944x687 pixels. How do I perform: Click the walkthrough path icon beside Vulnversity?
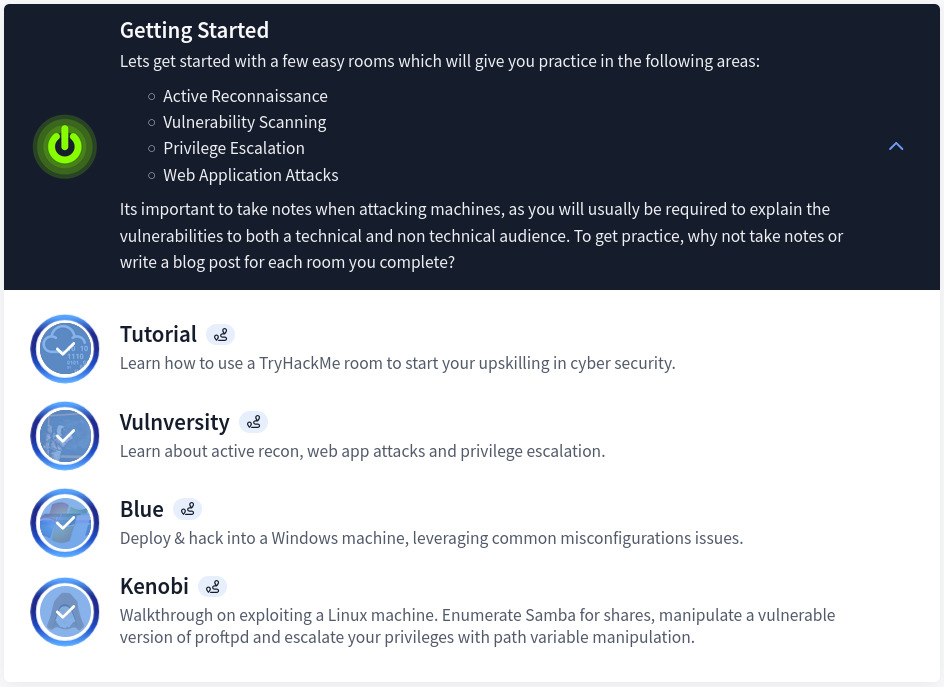[253, 422]
